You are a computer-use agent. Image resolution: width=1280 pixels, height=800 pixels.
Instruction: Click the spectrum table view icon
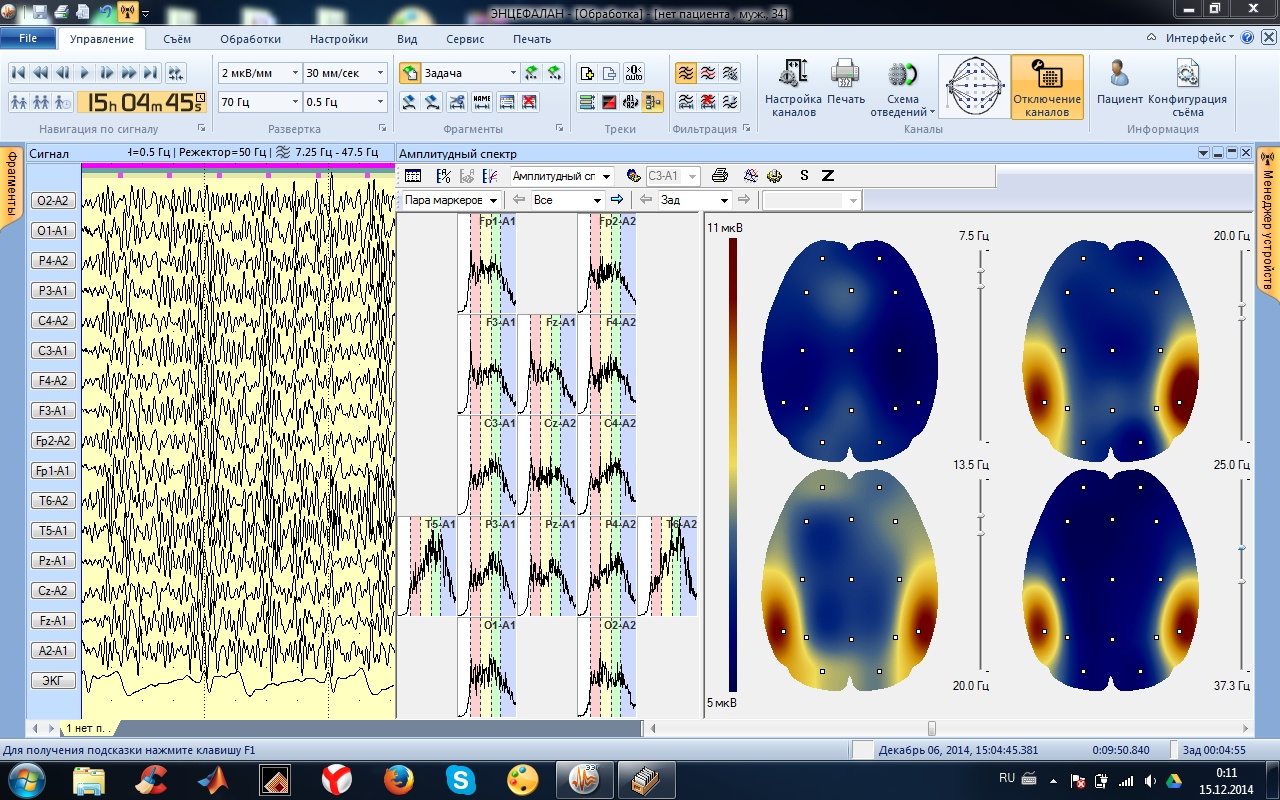pyautogui.click(x=413, y=176)
